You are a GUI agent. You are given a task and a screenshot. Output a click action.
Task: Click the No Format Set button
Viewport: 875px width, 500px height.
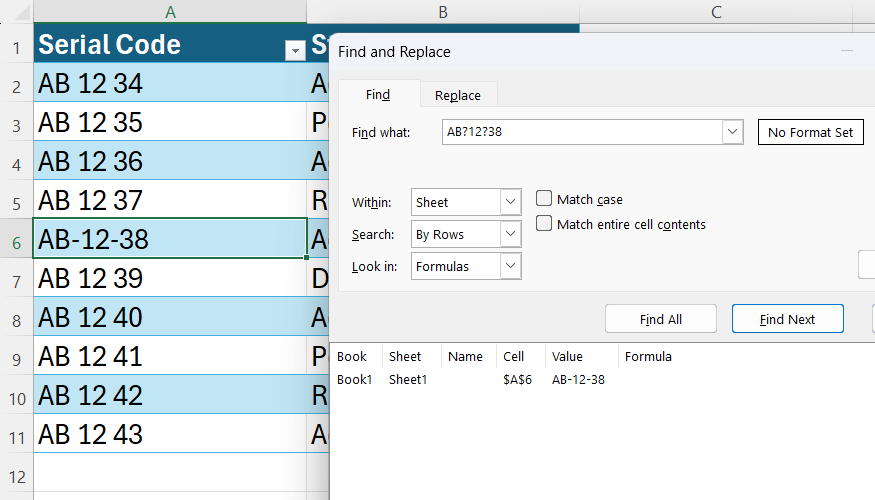click(x=810, y=132)
